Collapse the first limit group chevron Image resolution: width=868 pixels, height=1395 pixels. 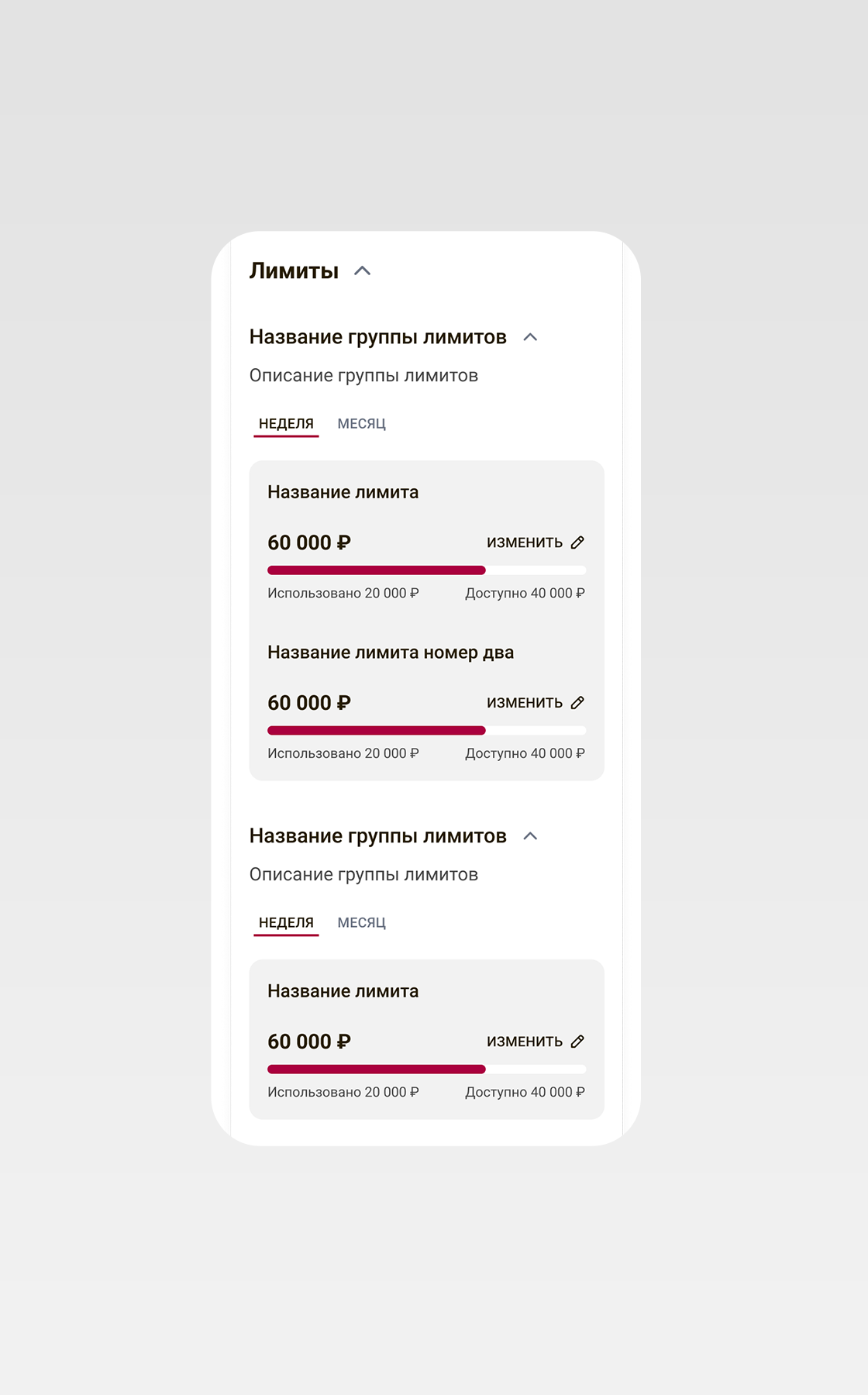pyautogui.click(x=530, y=337)
